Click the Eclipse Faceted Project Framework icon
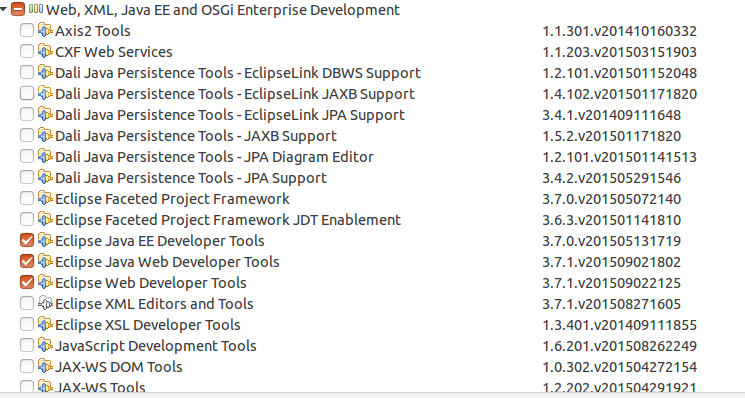The image size is (745, 398). (45, 198)
